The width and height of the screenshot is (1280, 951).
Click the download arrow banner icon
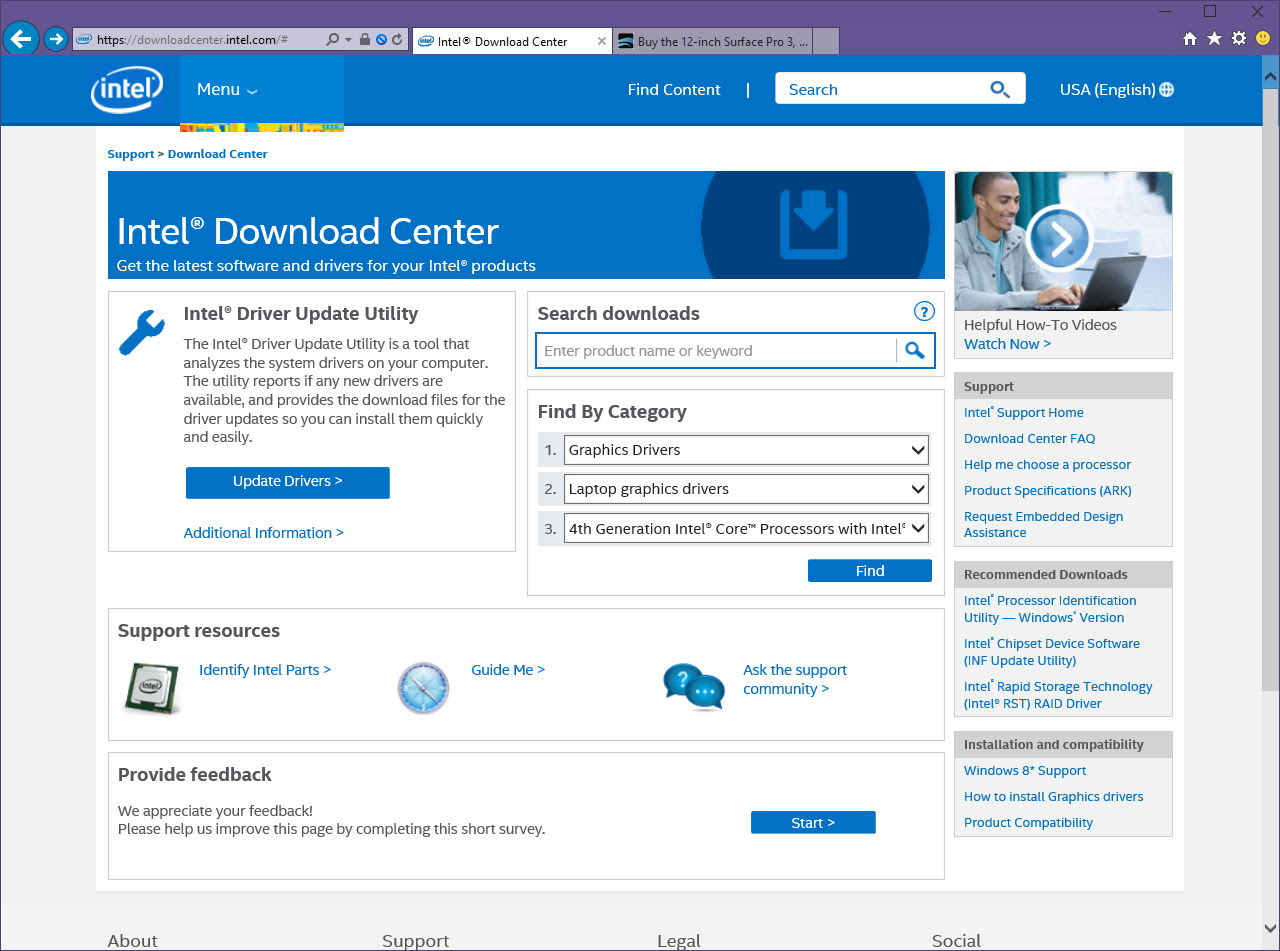coord(814,224)
